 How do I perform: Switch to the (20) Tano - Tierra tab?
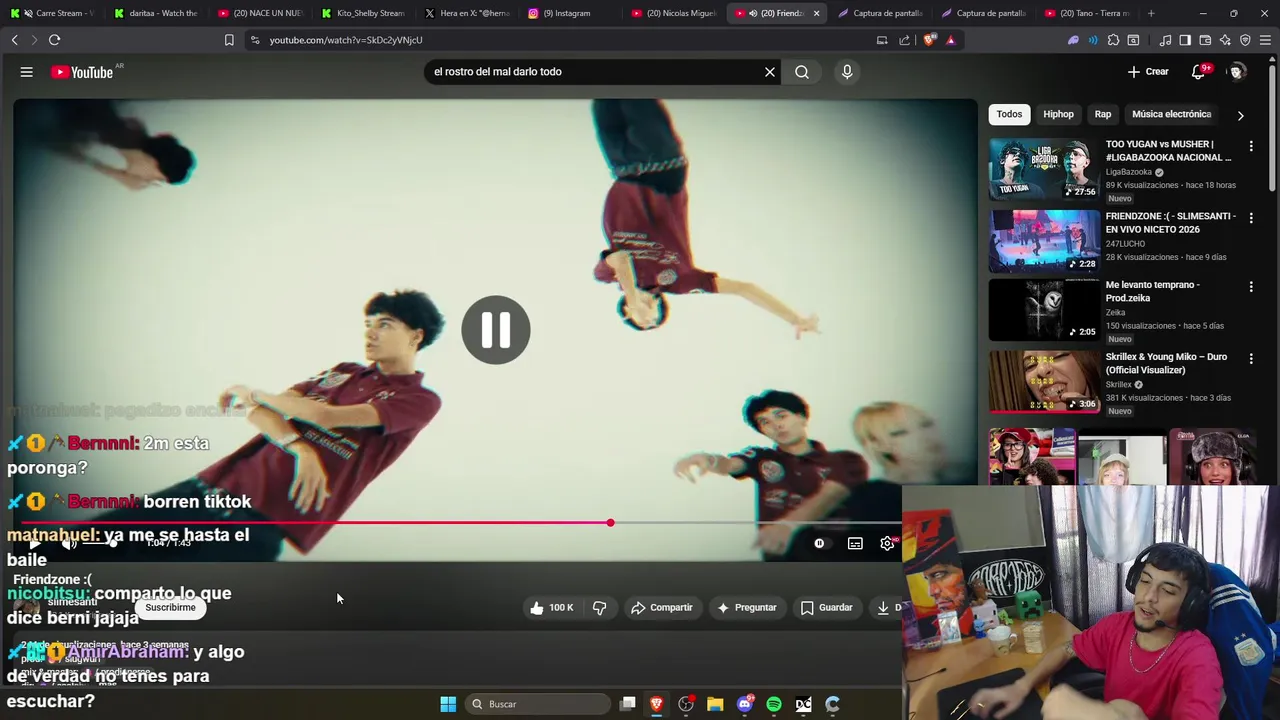point(1087,13)
